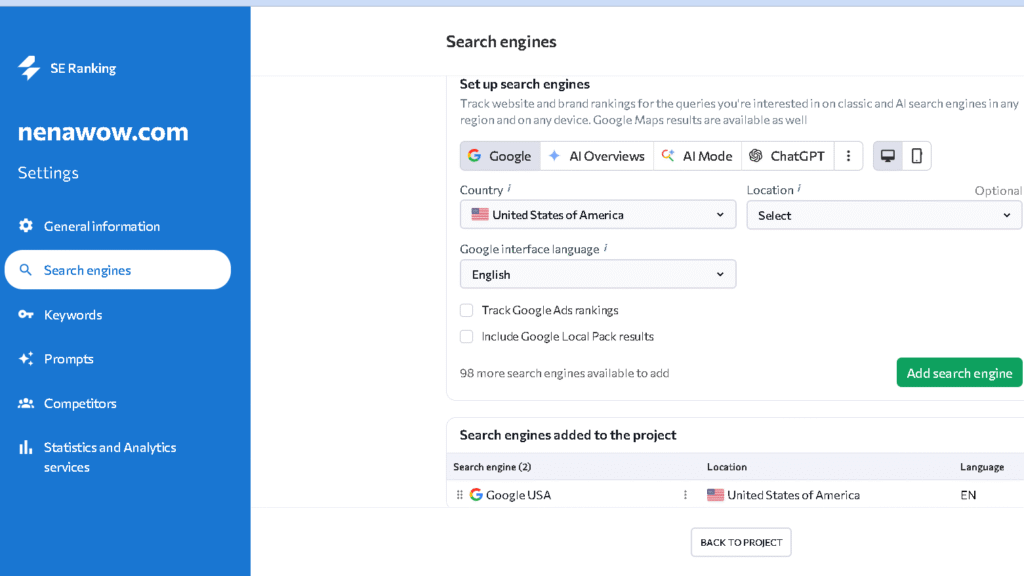Grab the drag handle beside Google USA
The image size is (1024, 576).
point(459,494)
